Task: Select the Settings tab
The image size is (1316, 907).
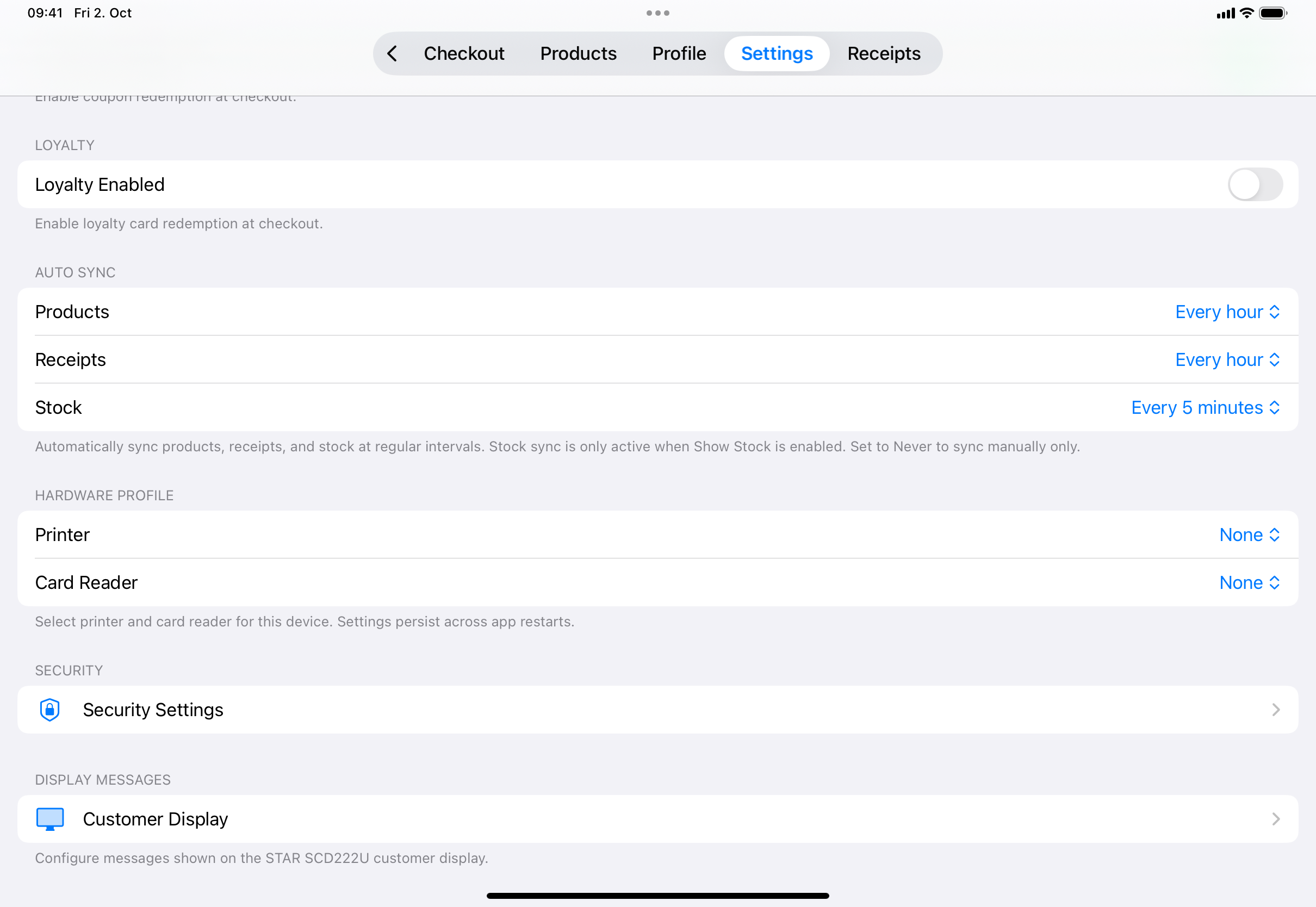Action: pos(777,53)
